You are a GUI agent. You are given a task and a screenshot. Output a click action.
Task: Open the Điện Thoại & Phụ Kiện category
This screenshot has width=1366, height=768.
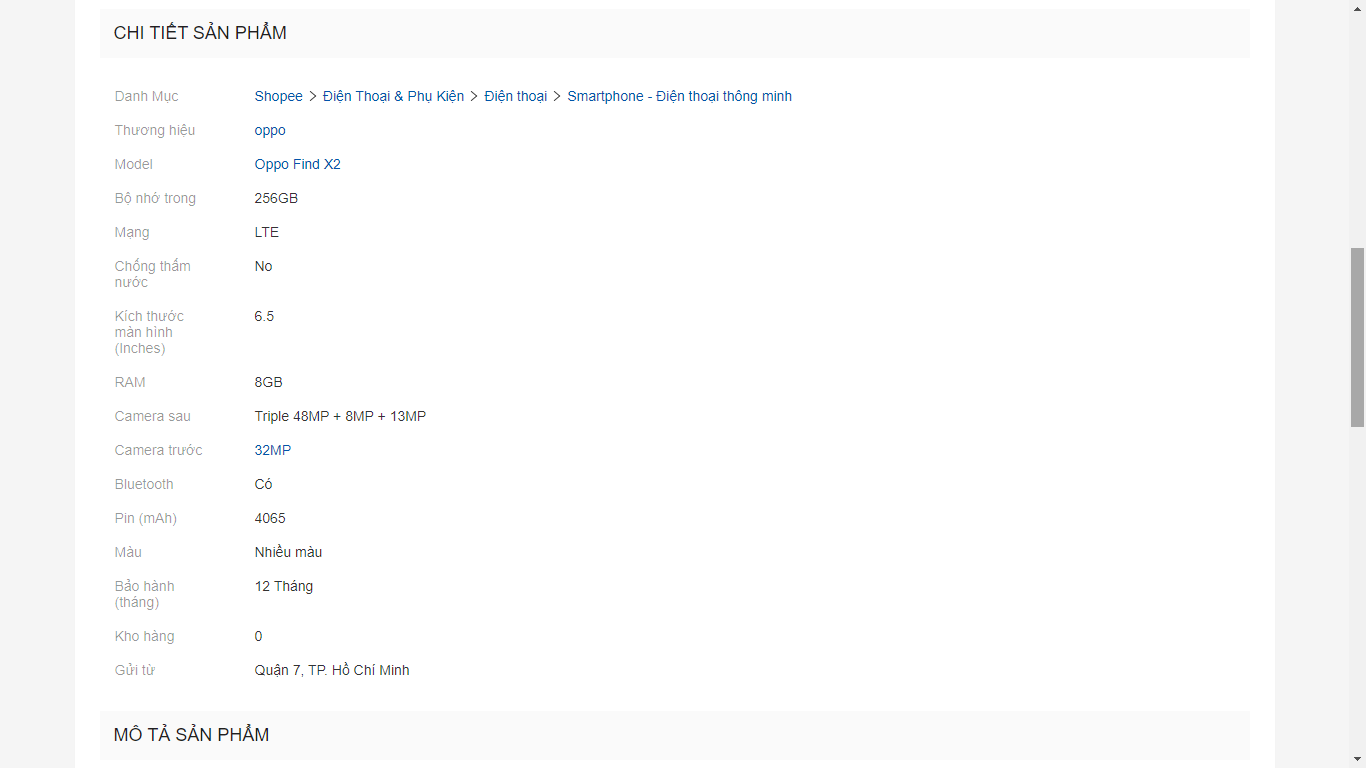click(x=393, y=96)
